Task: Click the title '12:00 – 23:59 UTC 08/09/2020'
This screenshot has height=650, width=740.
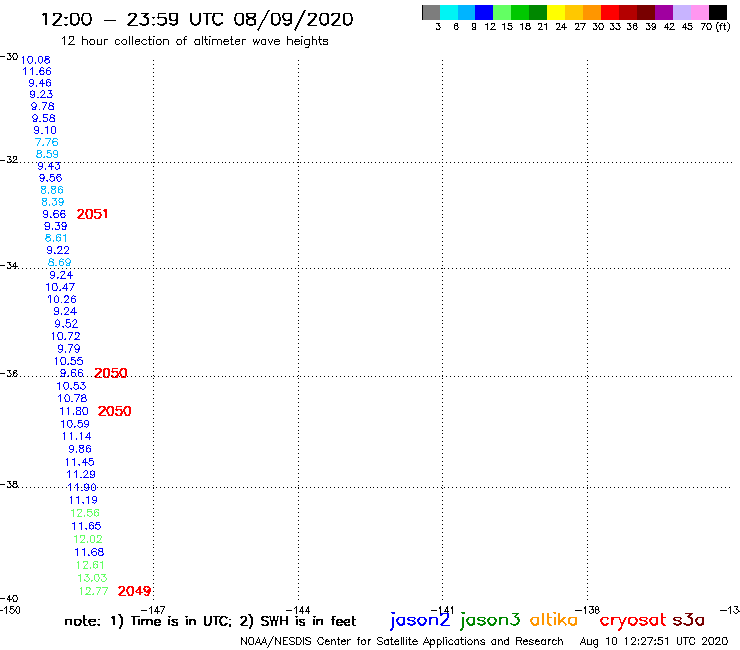Action: pos(197,19)
